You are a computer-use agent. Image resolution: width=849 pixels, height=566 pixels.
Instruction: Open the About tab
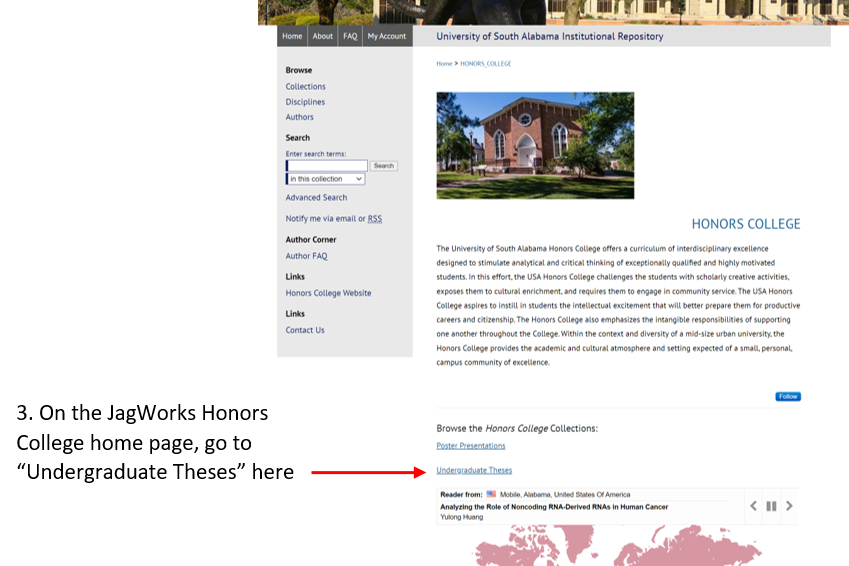click(x=322, y=36)
